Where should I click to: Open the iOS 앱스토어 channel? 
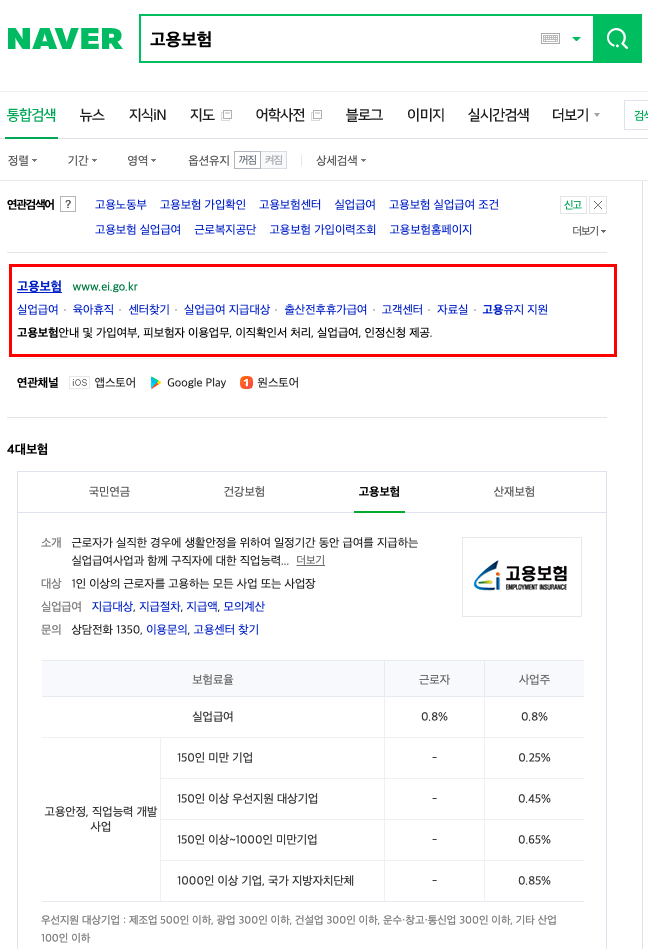click(102, 383)
